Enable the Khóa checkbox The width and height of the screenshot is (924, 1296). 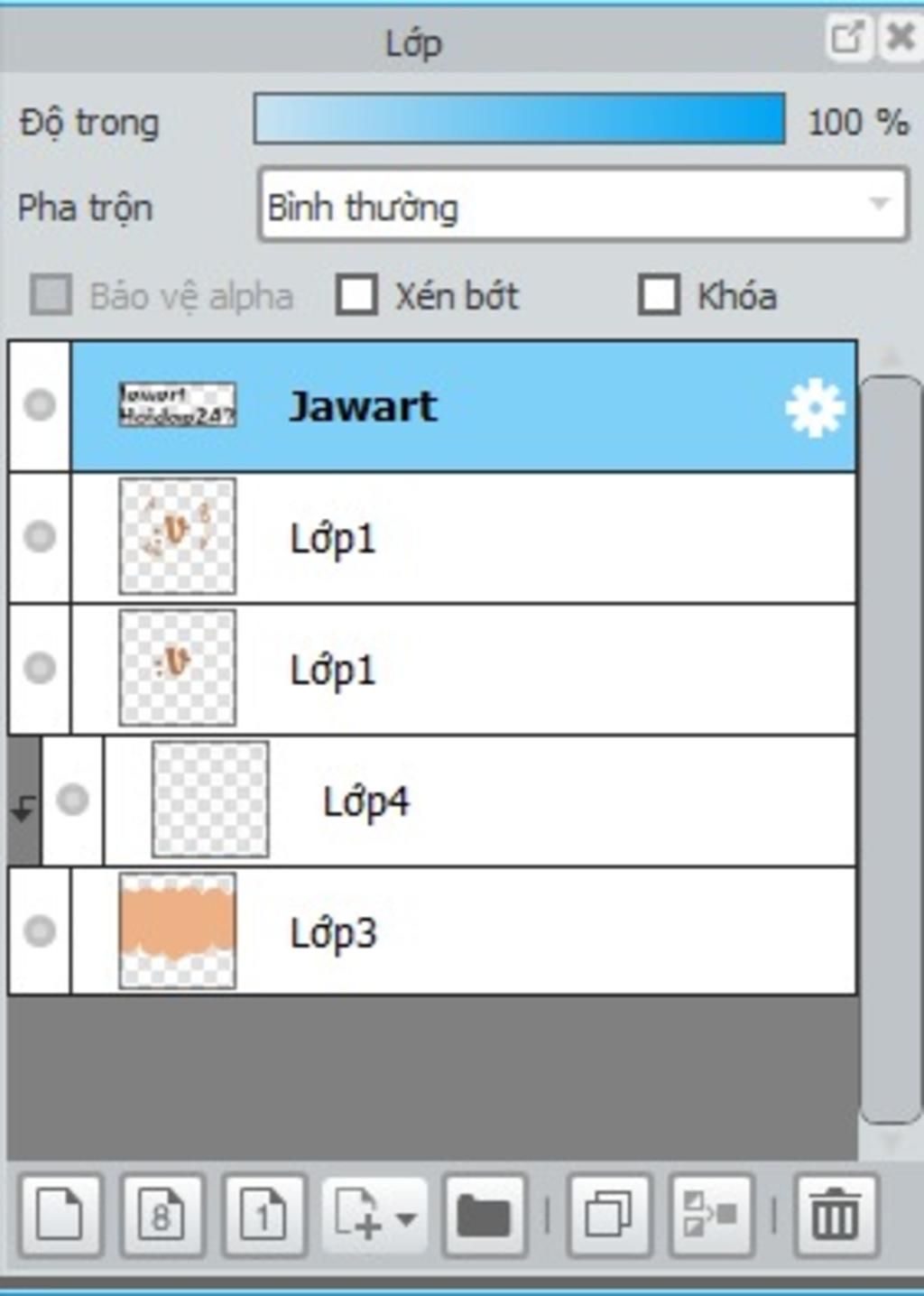pos(659,295)
